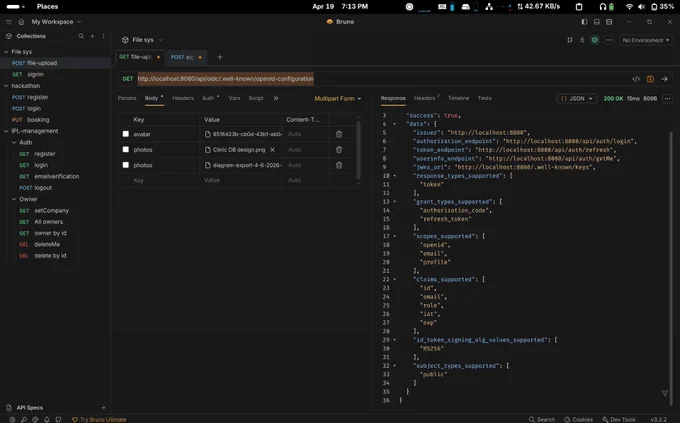680x423 pixels.
Task: Click the request URL input field
Action: 382,79
